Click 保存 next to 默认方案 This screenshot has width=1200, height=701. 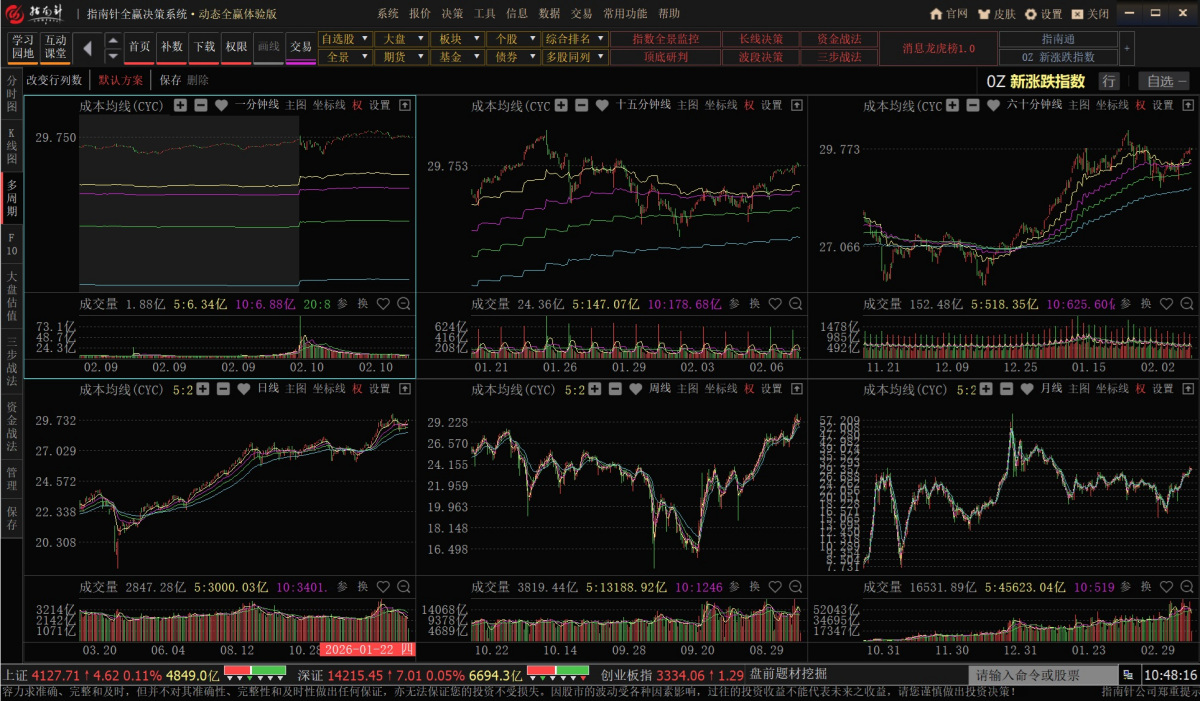170,80
